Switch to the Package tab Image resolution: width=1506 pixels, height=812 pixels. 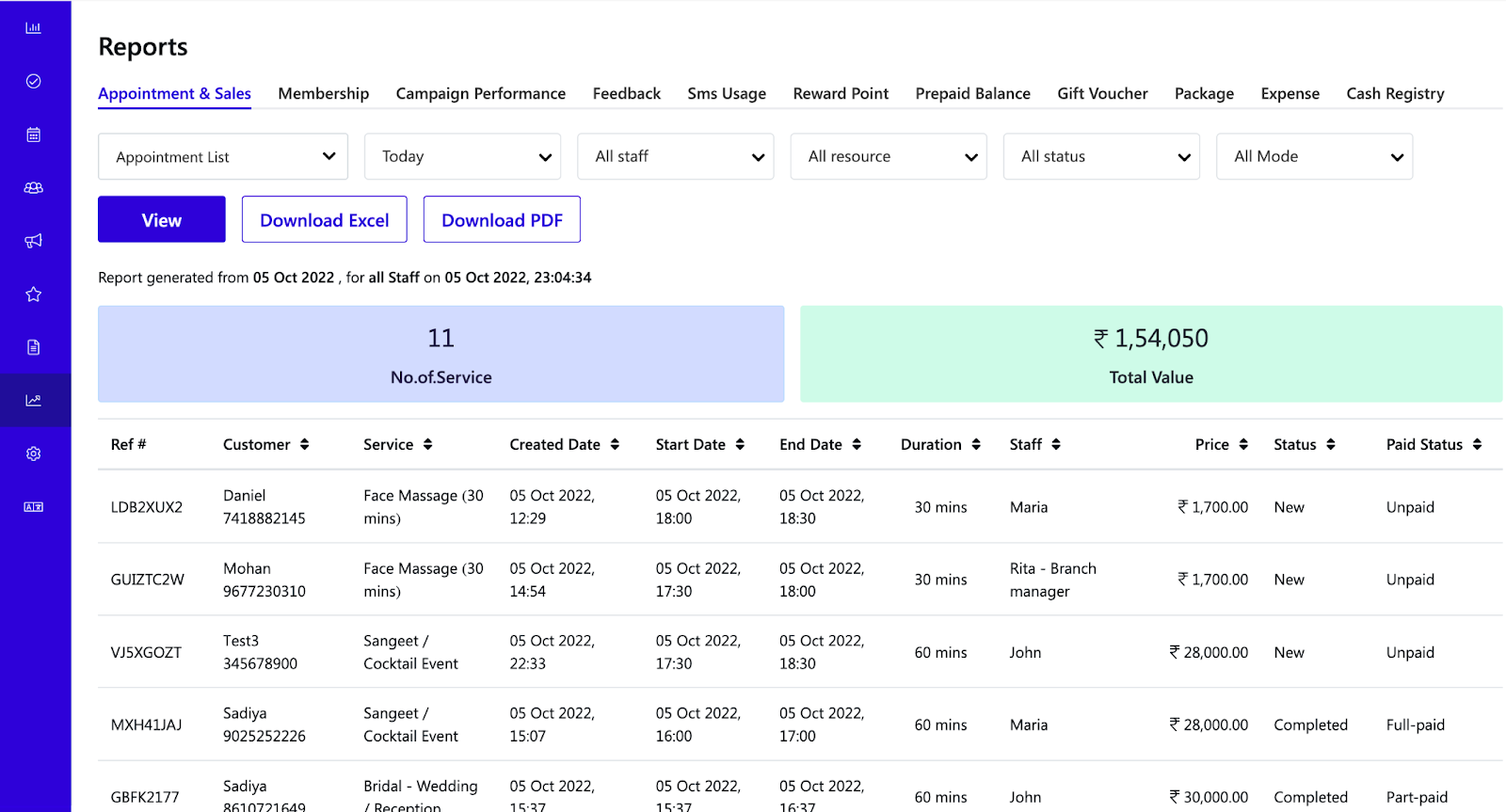(x=1204, y=93)
